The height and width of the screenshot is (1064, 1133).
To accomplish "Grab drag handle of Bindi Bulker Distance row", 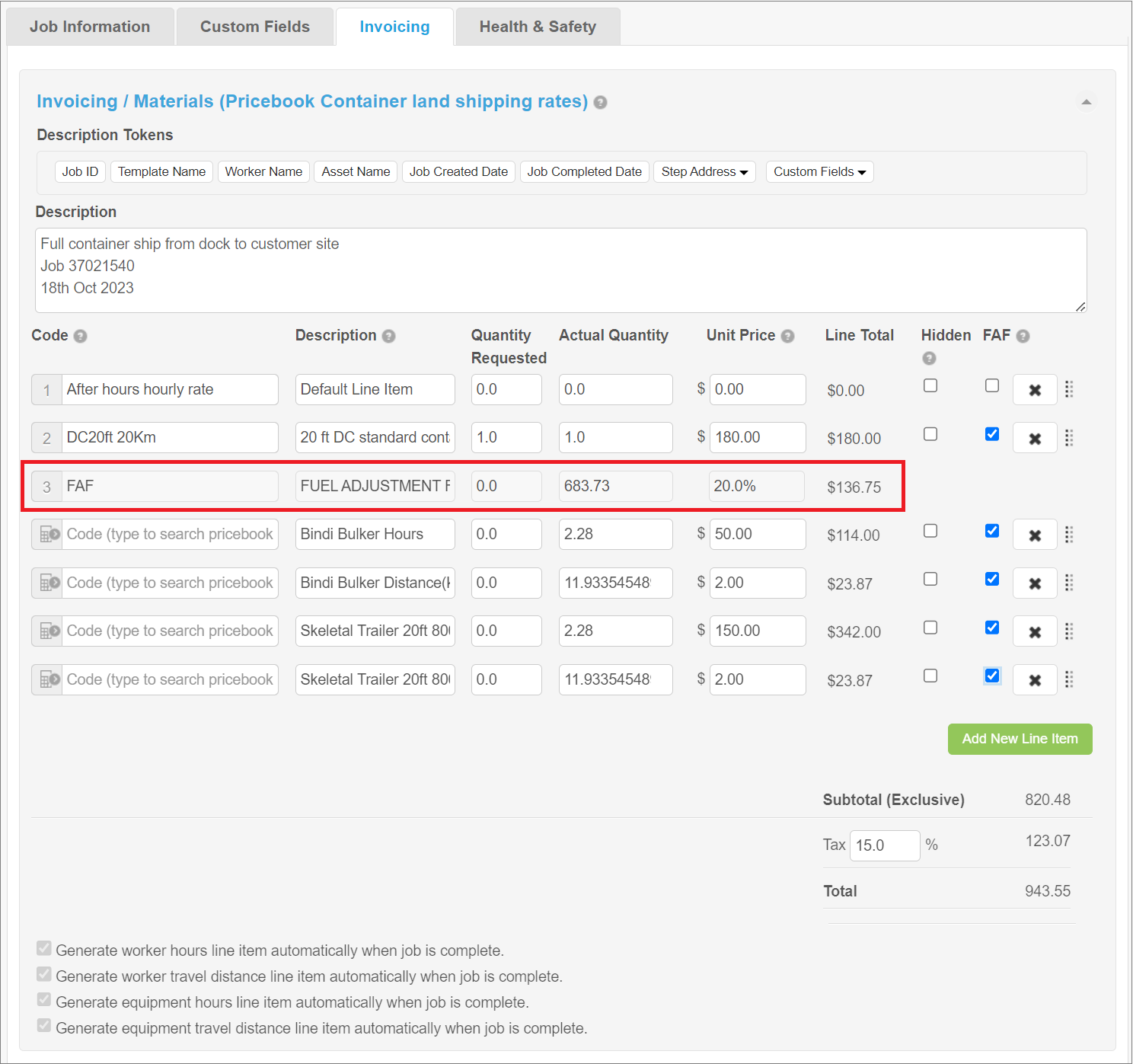I will pos(1069,583).
